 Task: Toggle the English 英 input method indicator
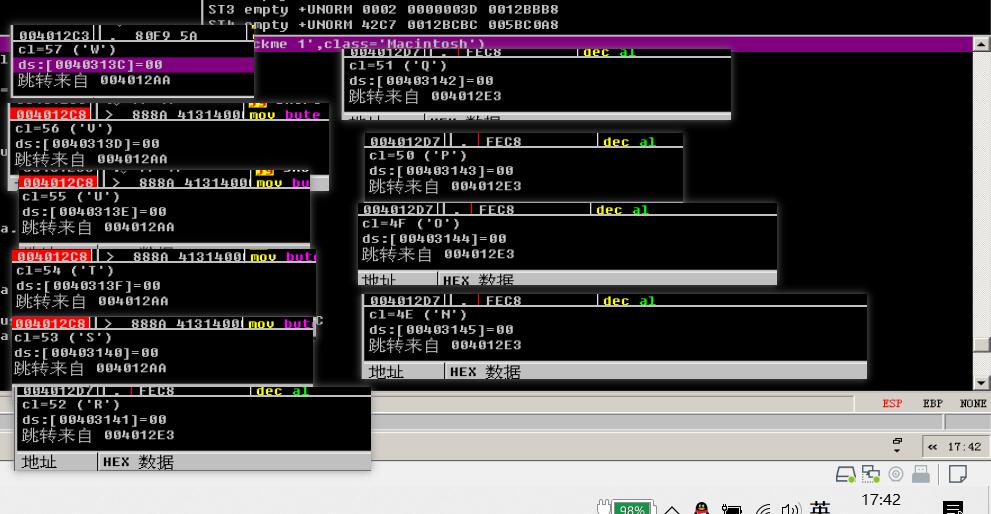click(820, 507)
